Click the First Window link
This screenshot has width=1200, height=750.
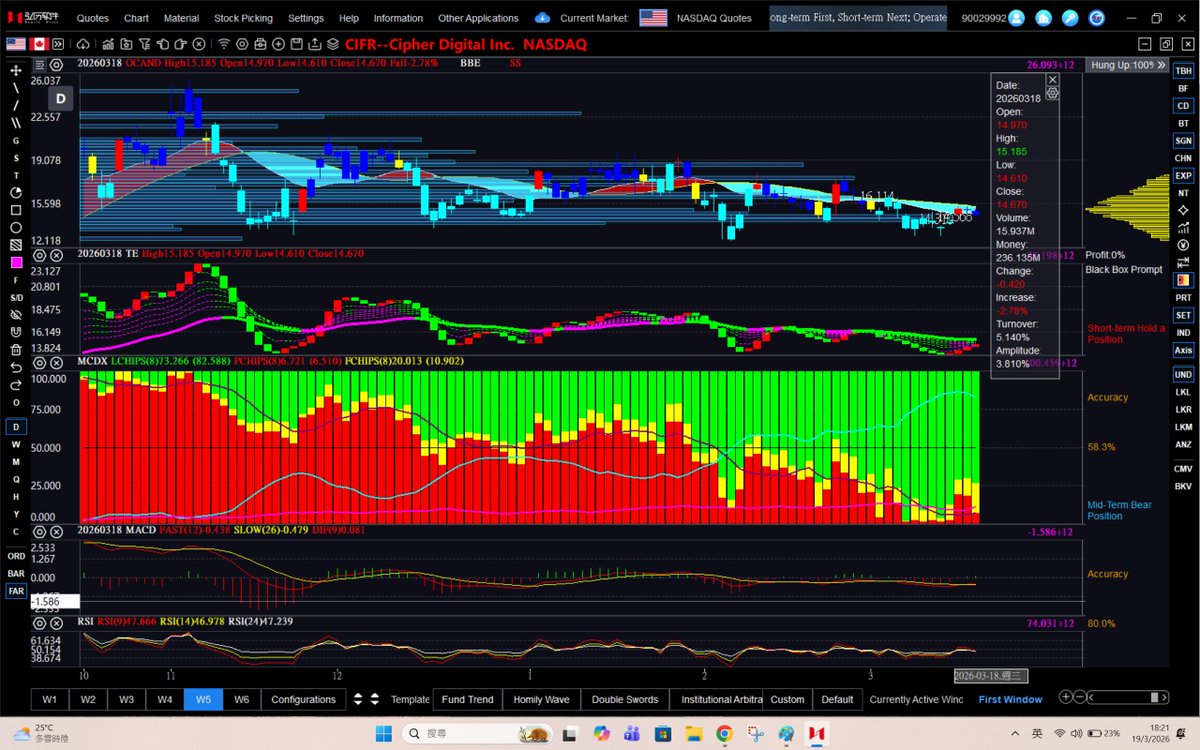1010,699
